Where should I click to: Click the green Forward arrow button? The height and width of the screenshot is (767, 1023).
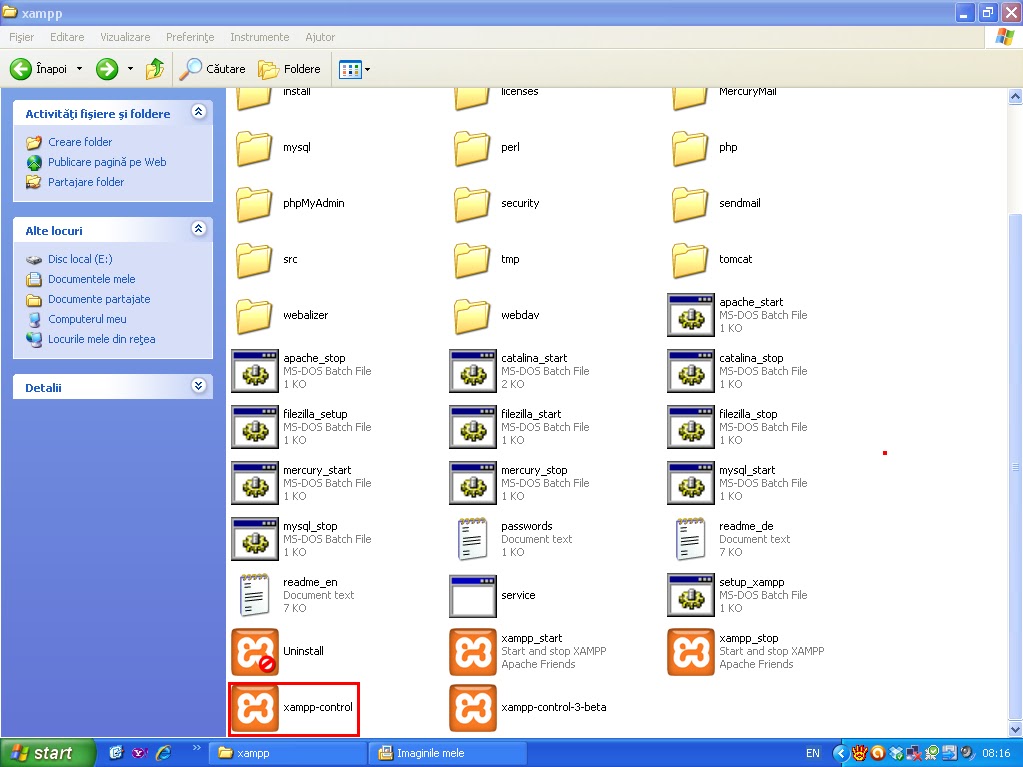coord(107,68)
